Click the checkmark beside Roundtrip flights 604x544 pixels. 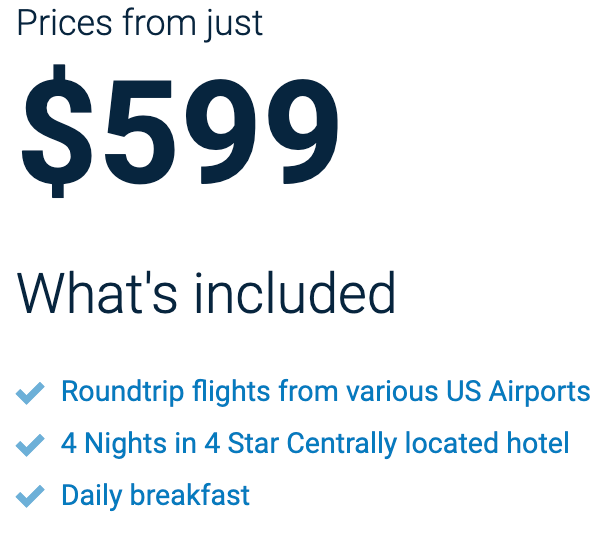pos(30,393)
